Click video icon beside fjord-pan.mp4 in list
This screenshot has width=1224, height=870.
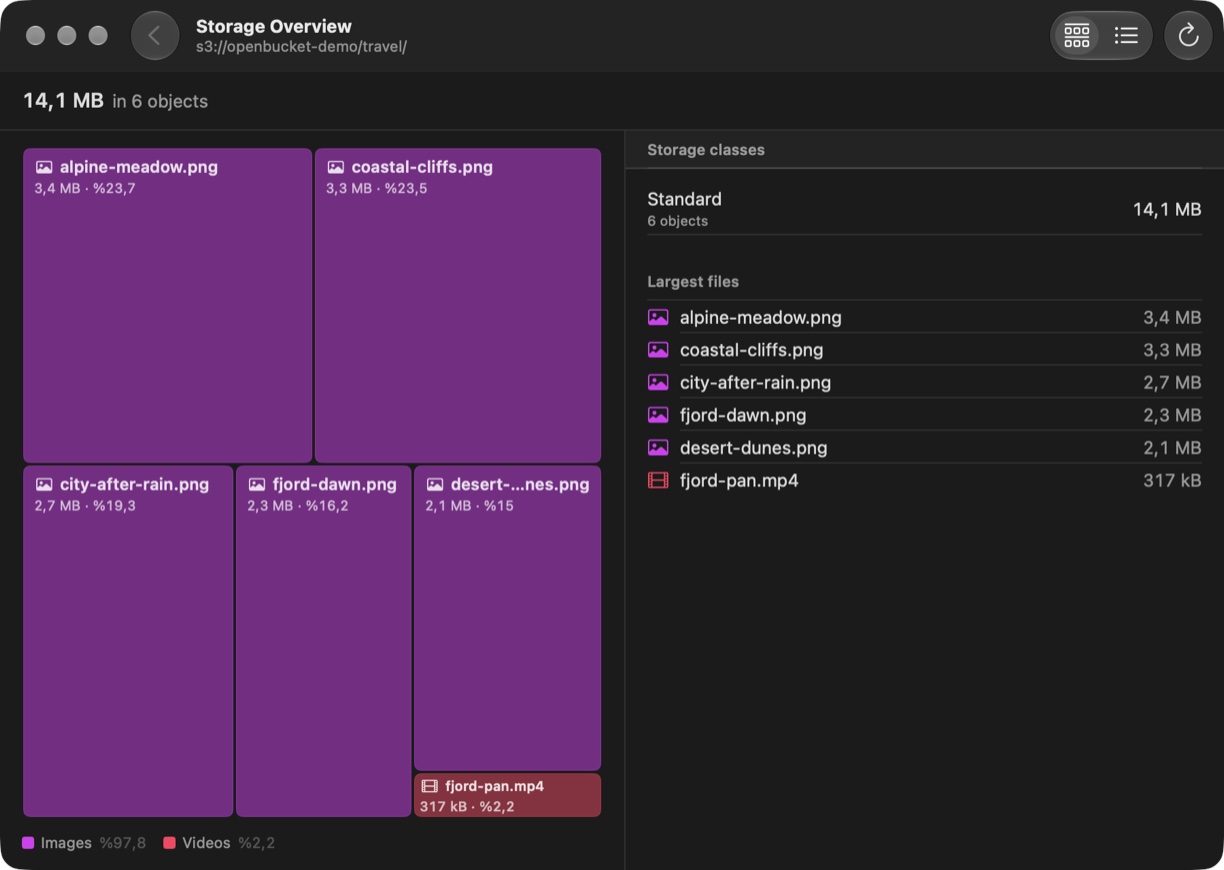click(658, 480)
